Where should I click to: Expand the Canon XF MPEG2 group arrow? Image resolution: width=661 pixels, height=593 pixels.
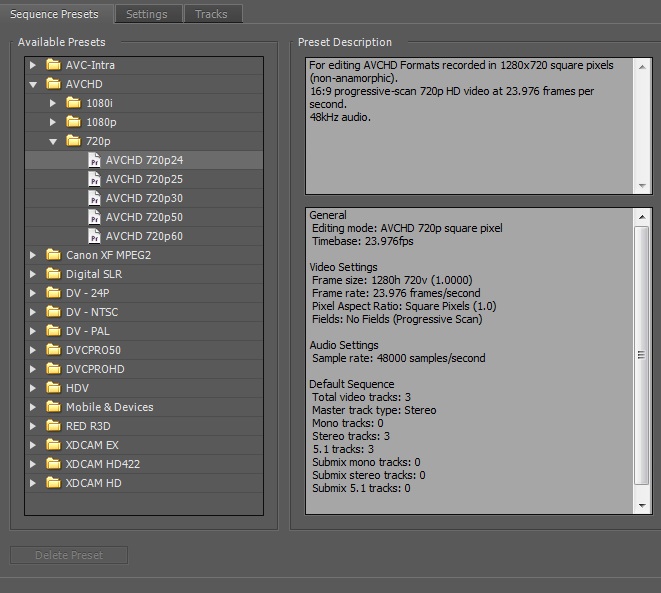coord(33,255)
